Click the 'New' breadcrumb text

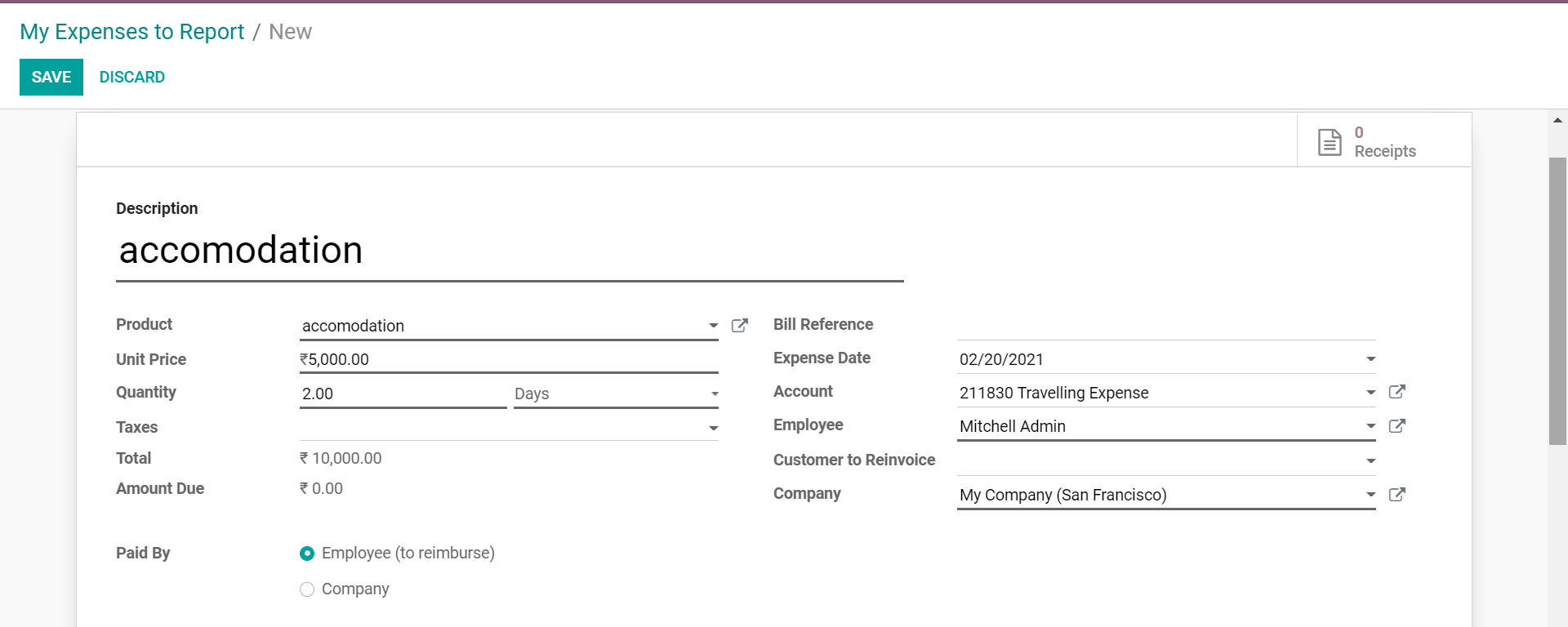291,32
